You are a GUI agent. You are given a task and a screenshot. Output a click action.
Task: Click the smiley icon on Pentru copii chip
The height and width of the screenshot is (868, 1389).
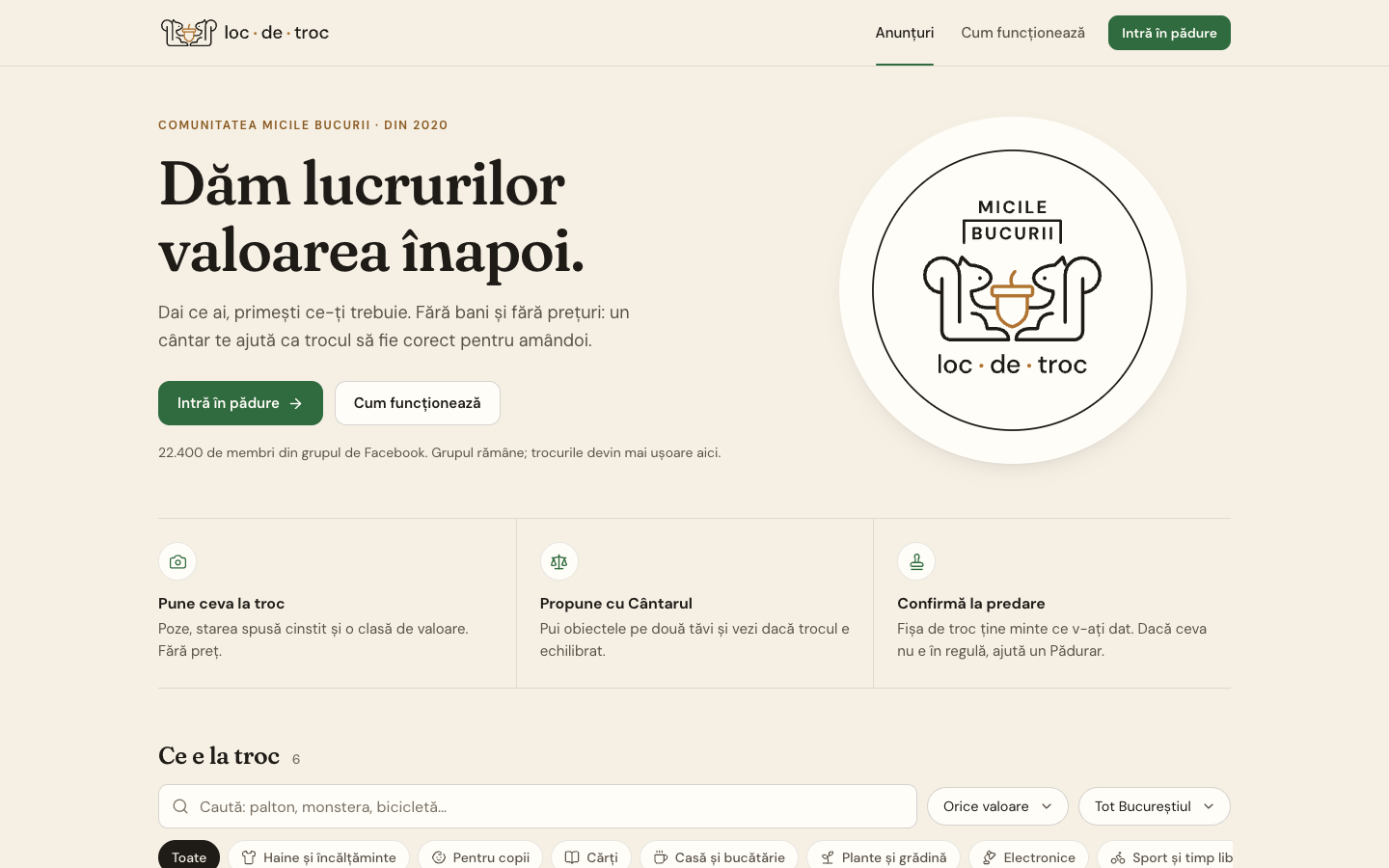point(439,857)
